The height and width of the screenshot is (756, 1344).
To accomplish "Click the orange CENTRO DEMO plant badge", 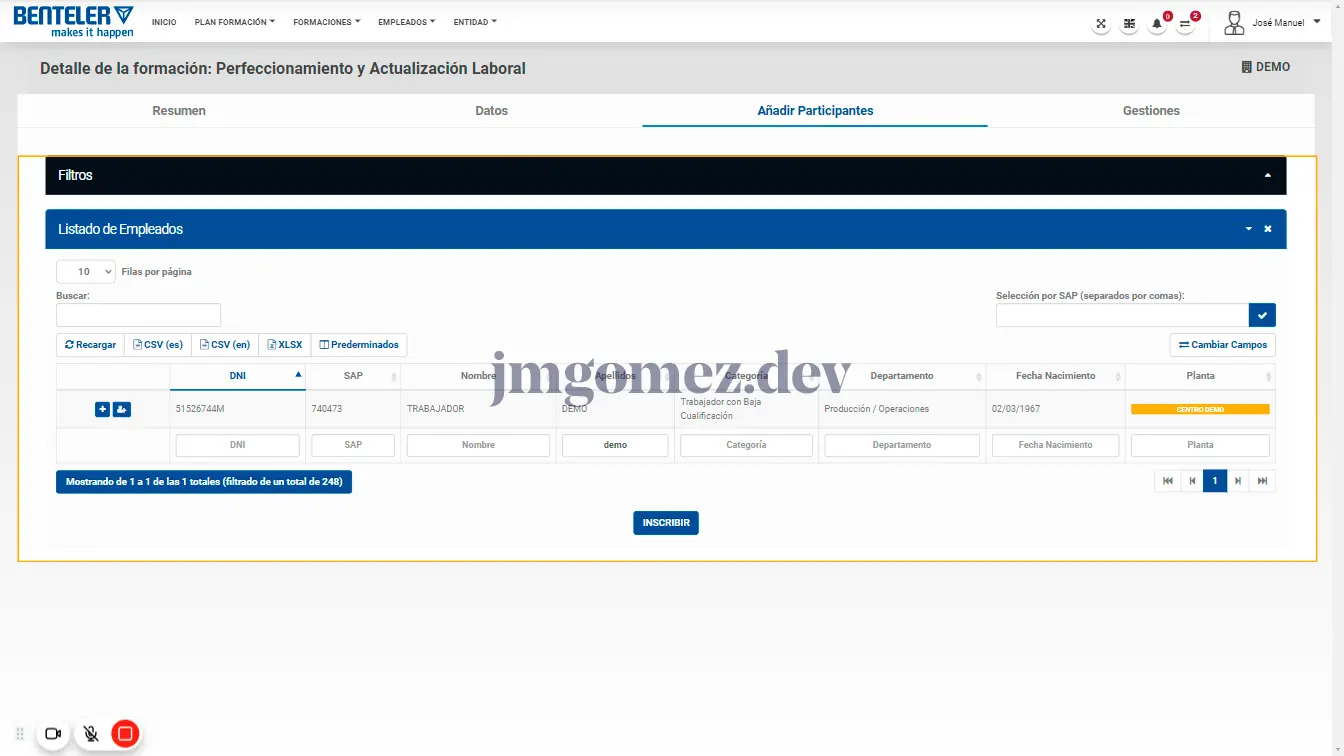I will tap(1200, 409).
